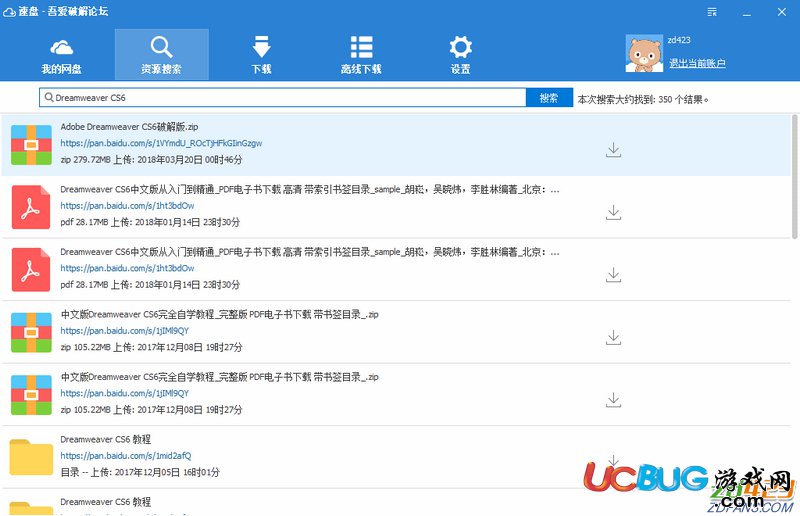Open the 我的网盘 tab

pos(61,55)
